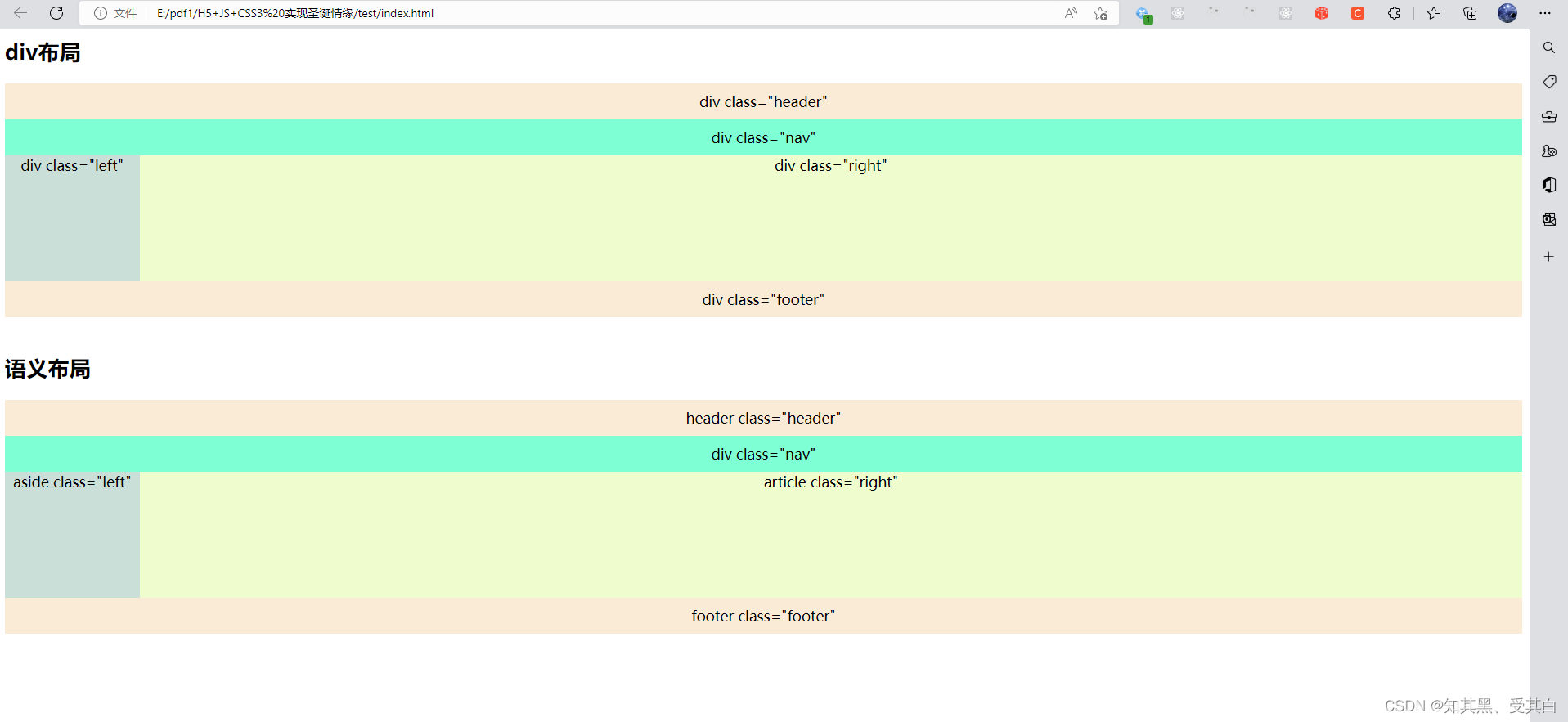Click the article class="right" text
The image size is (1568, 722).
pyautogui.click(x=830, y=482)
